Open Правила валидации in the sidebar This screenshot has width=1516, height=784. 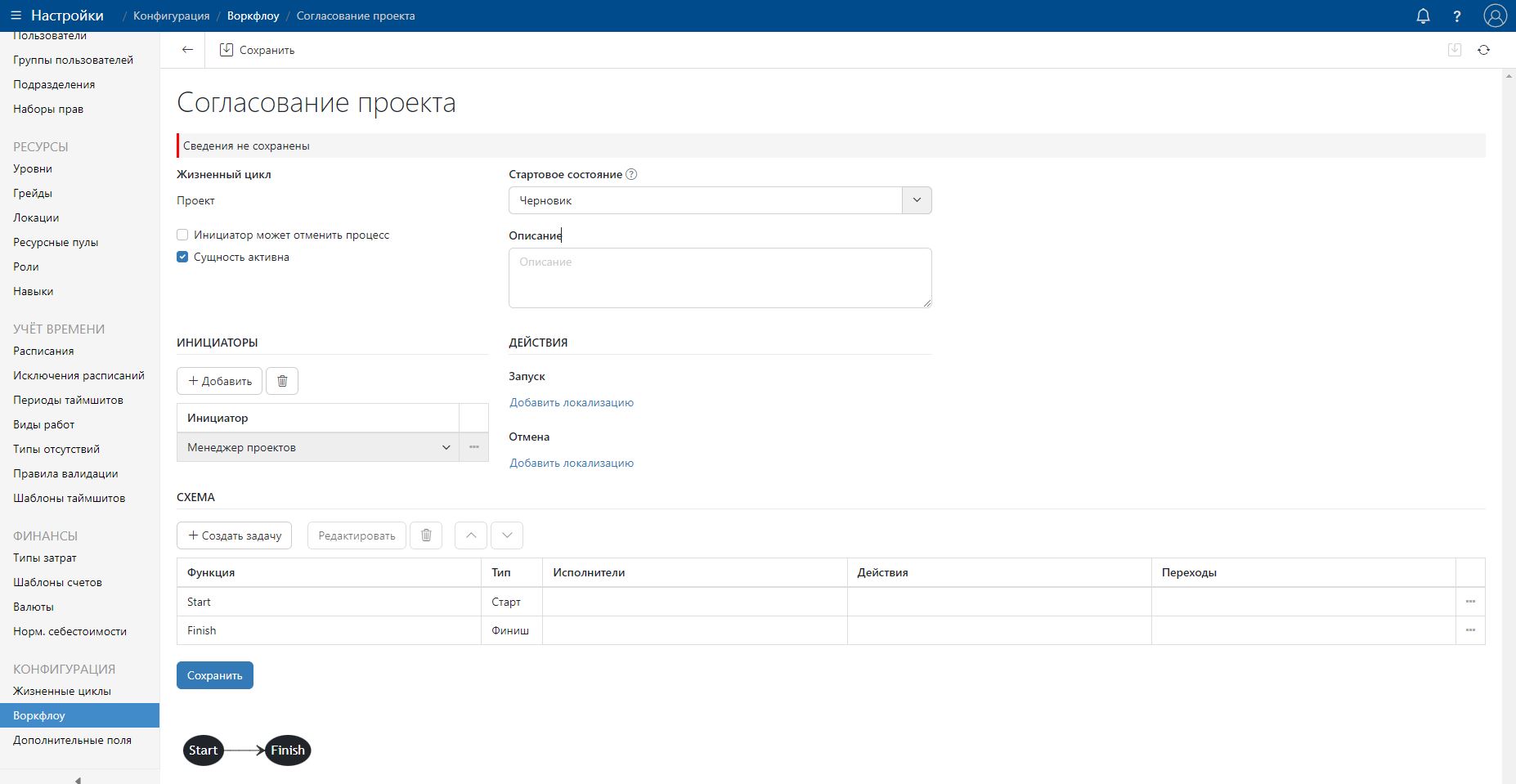click(65, 473)
